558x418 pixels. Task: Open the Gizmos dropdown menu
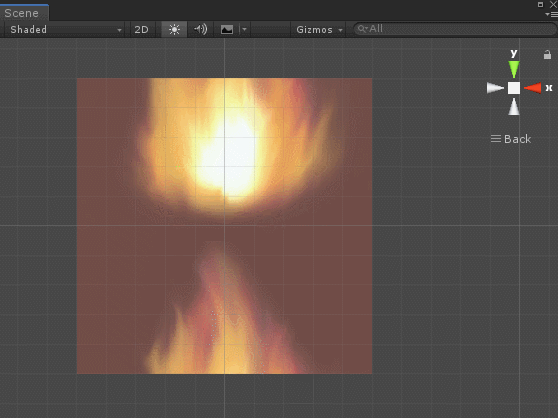[319, 30]
